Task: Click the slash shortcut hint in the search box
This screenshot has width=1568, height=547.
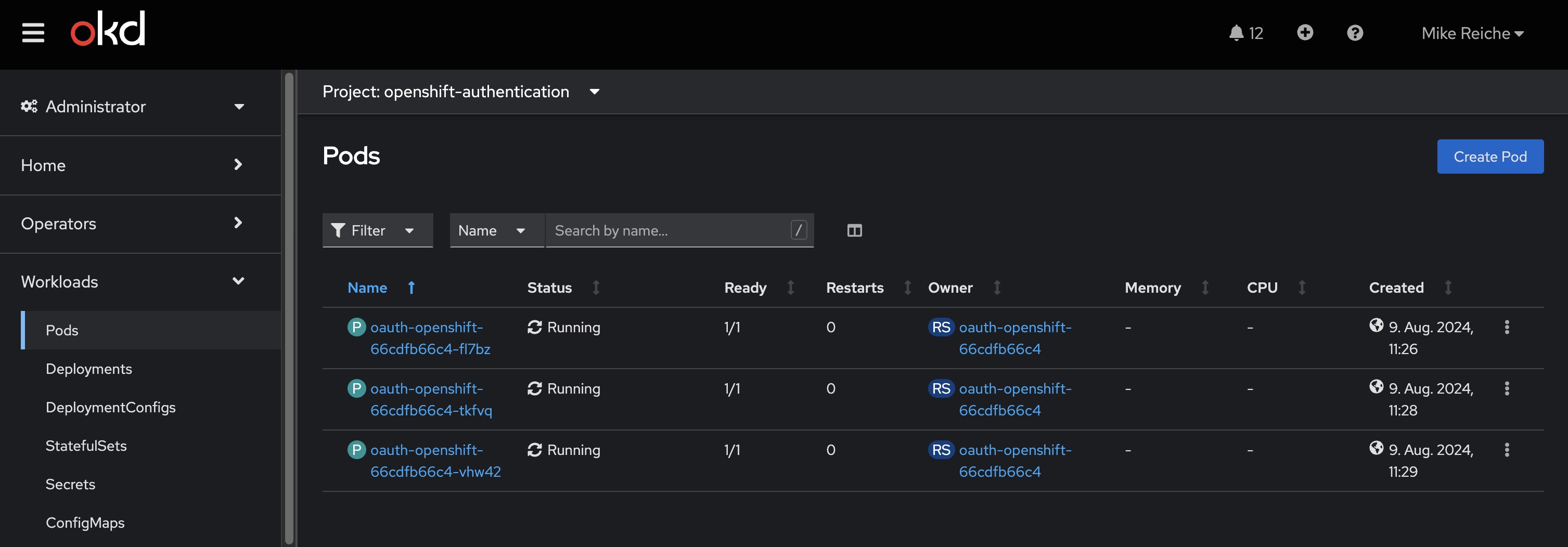Action: 799,230
